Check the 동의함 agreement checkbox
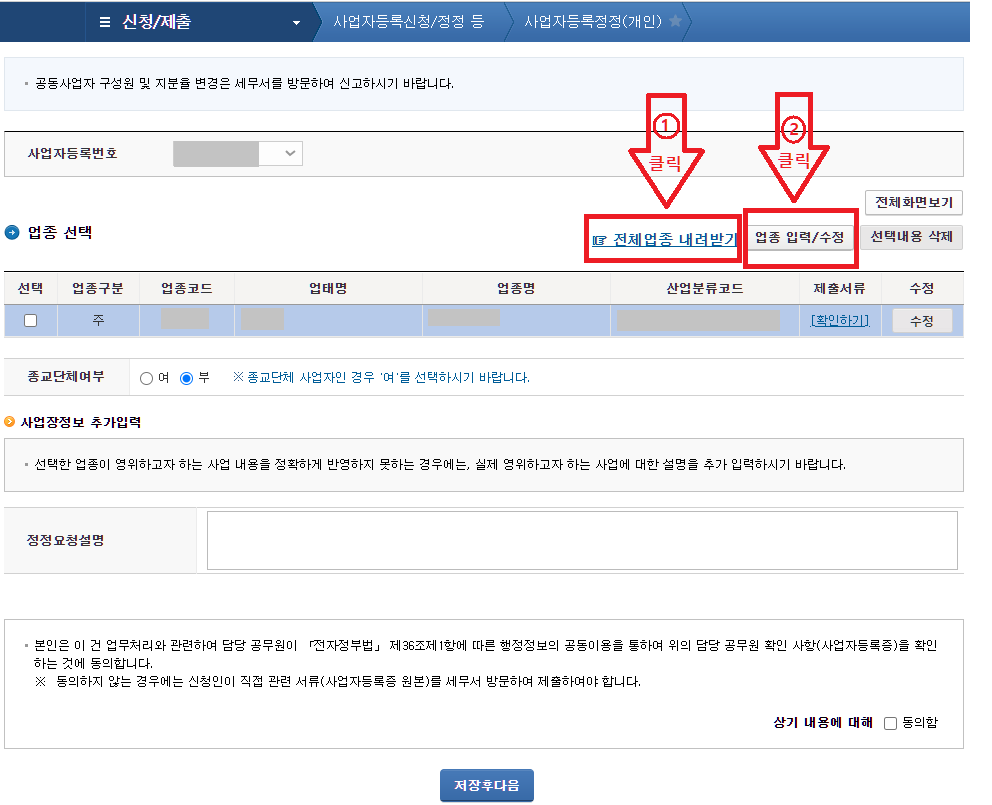Screen dimensions: 992x805 point(889,723)
